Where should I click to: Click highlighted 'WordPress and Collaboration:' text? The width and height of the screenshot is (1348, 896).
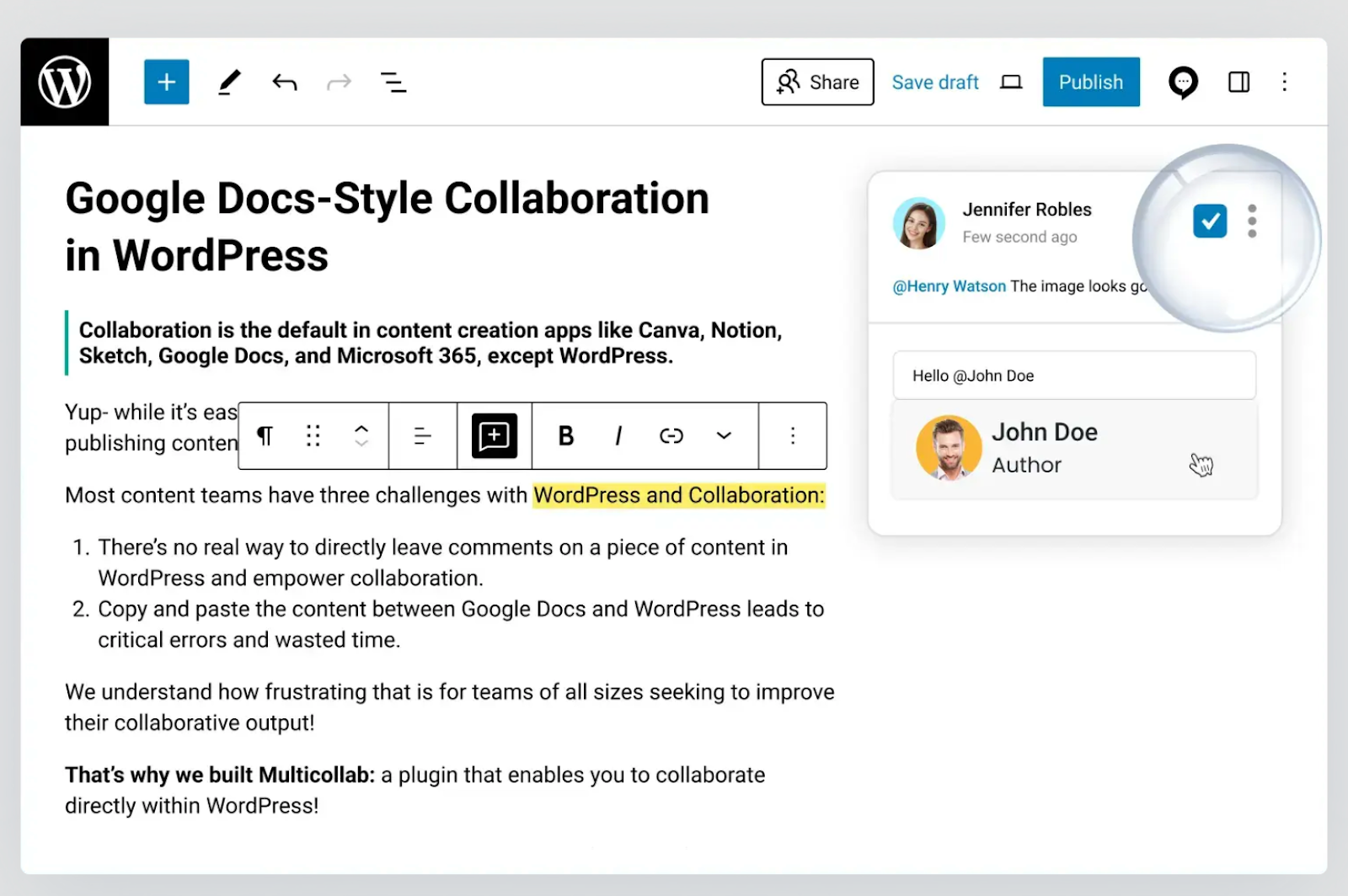point(679,495)
